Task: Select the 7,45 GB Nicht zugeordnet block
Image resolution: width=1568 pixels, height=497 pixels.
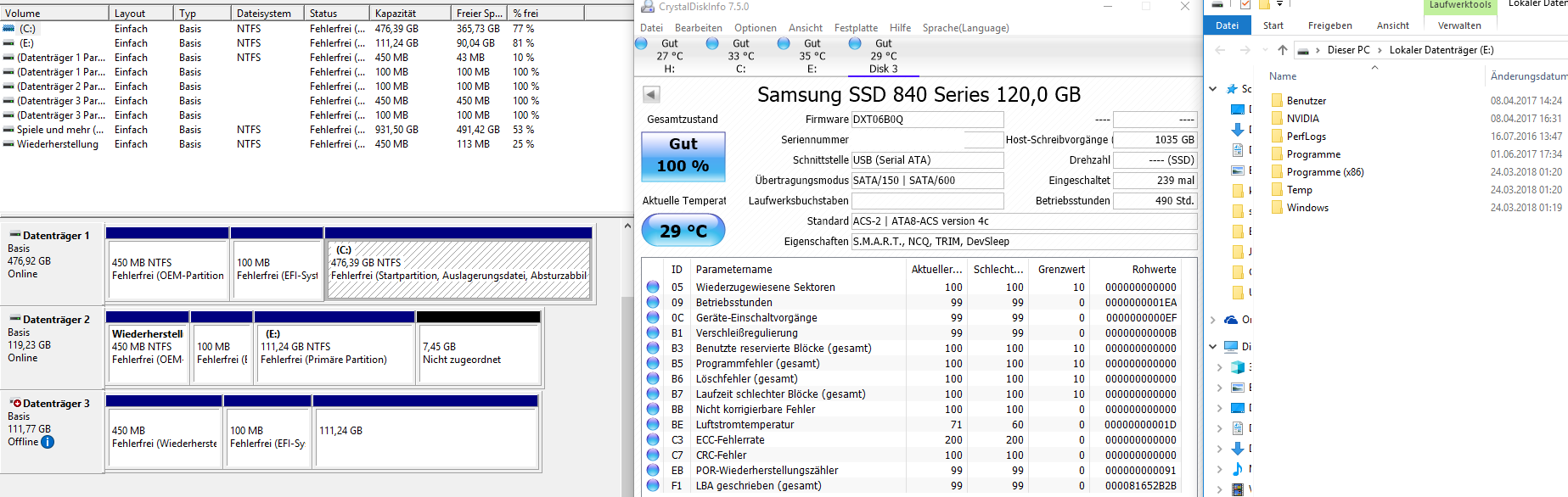Action: click(x=479, y=353)
